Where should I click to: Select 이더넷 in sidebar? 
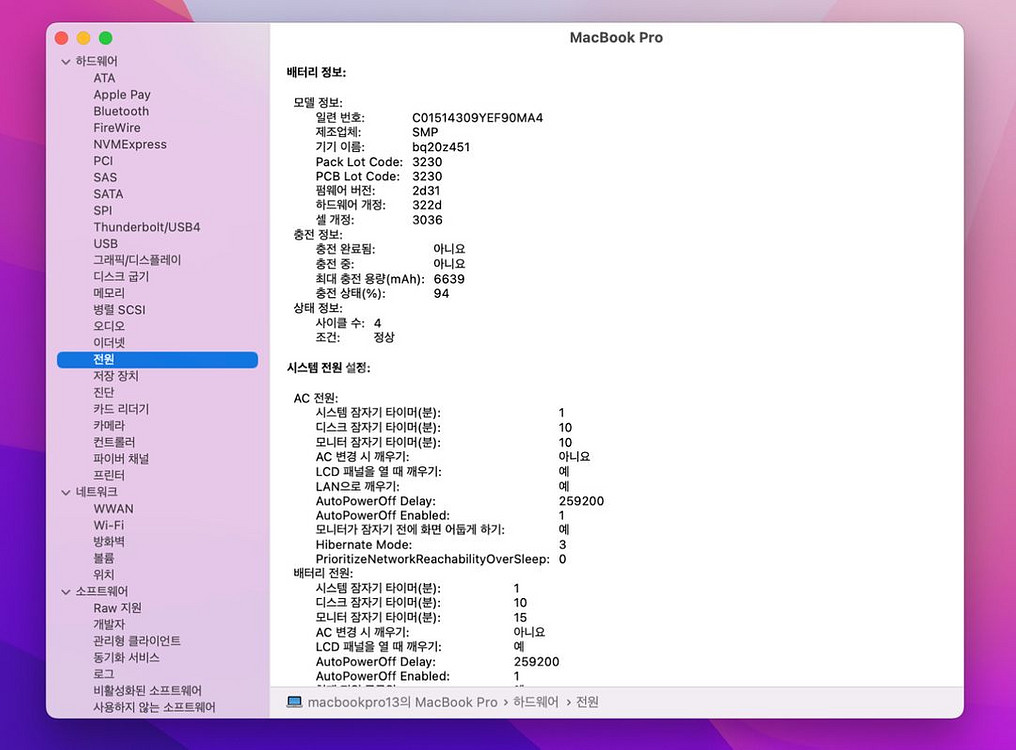[109, 343]
